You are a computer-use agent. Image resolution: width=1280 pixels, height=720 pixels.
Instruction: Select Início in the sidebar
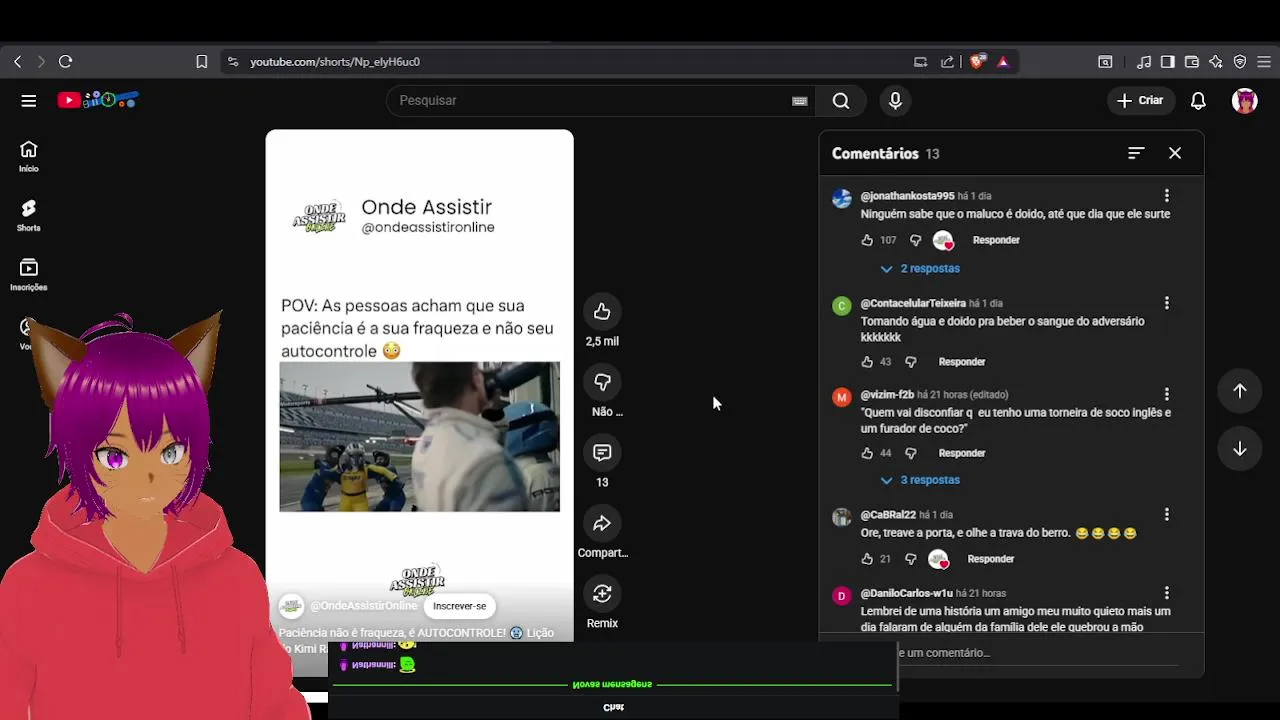tap(29, 156)
